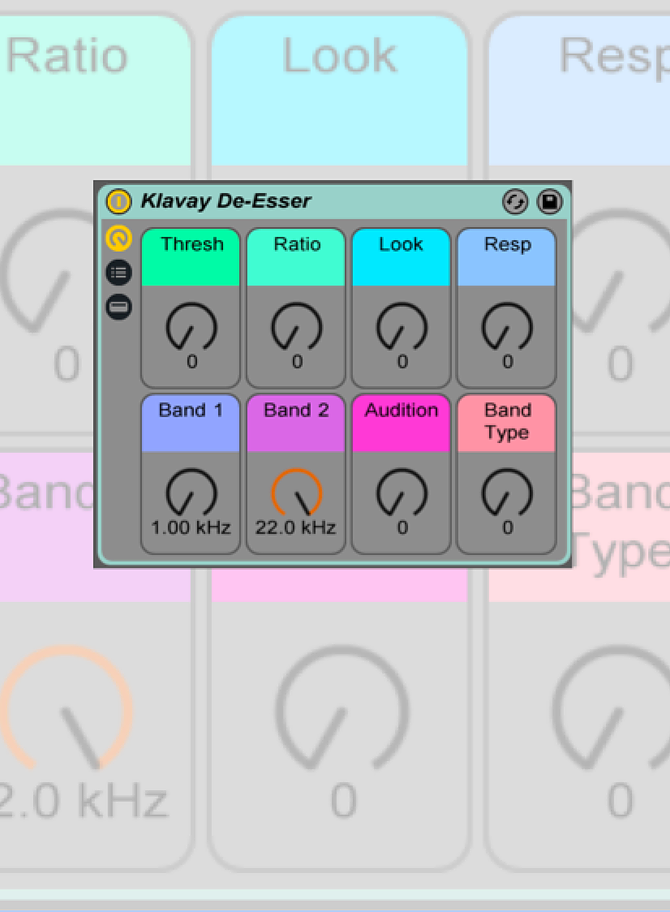Click the Thresh macro knob

tap(191, 326)
